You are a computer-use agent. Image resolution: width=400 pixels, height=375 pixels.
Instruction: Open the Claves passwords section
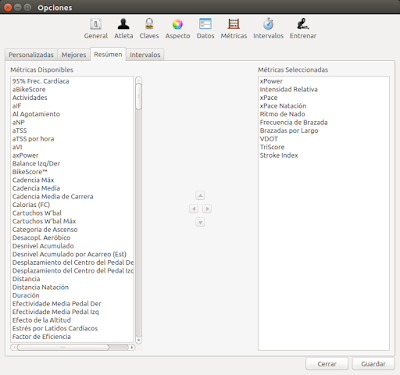point(149,29)
